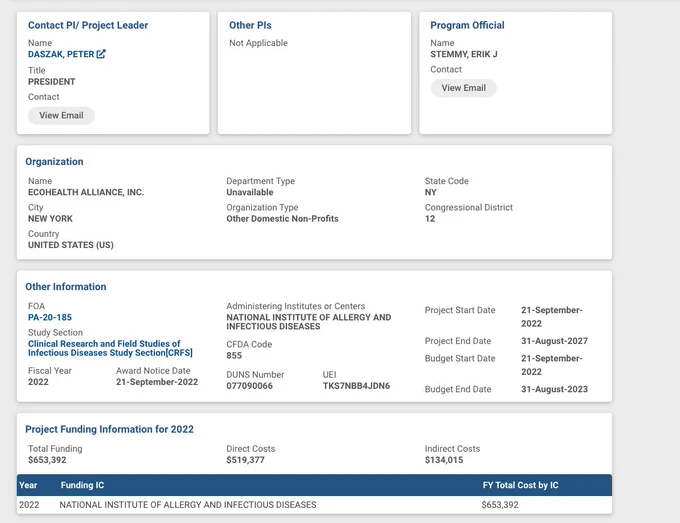Select Project Funding Information for 2022 heading
Image resolution: width=680 pixels, height=523 pixels.
pyautogui.click(x=109, y=429)
